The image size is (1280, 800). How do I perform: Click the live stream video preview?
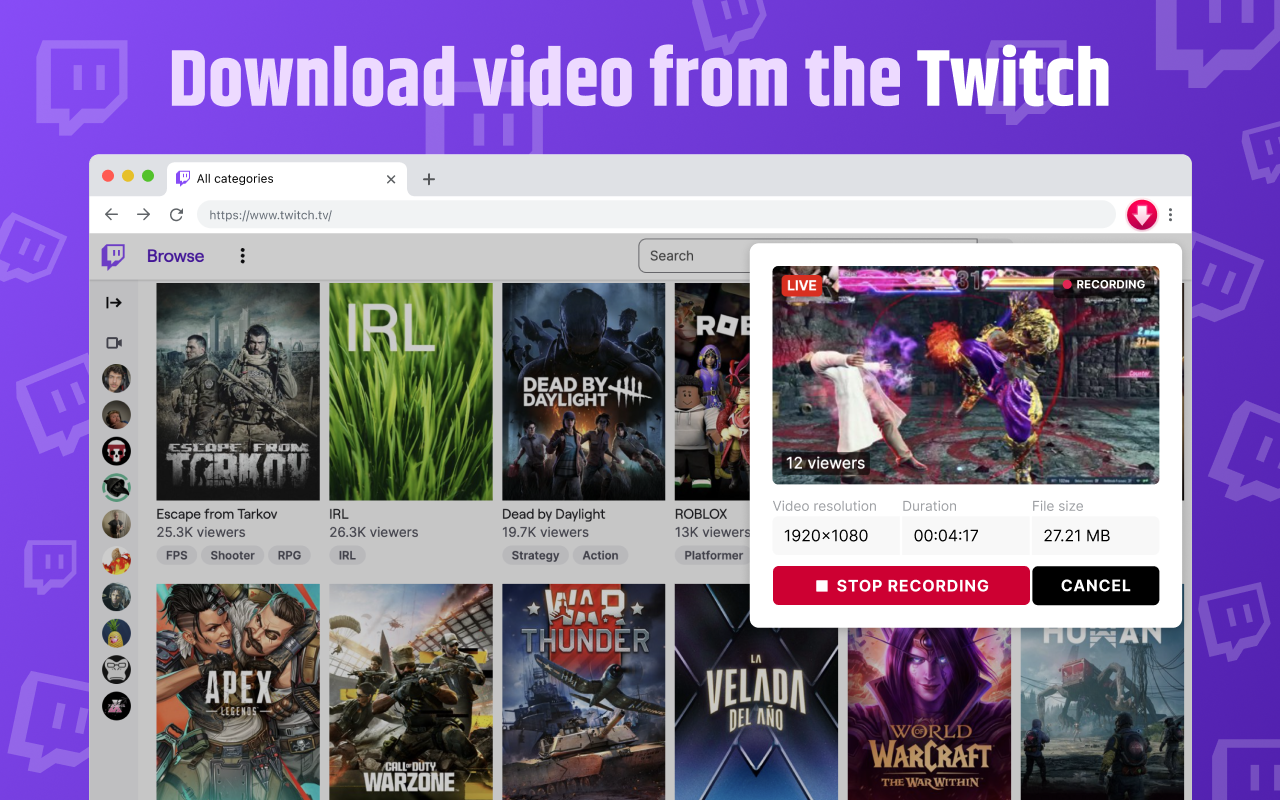tap(966, 375)
